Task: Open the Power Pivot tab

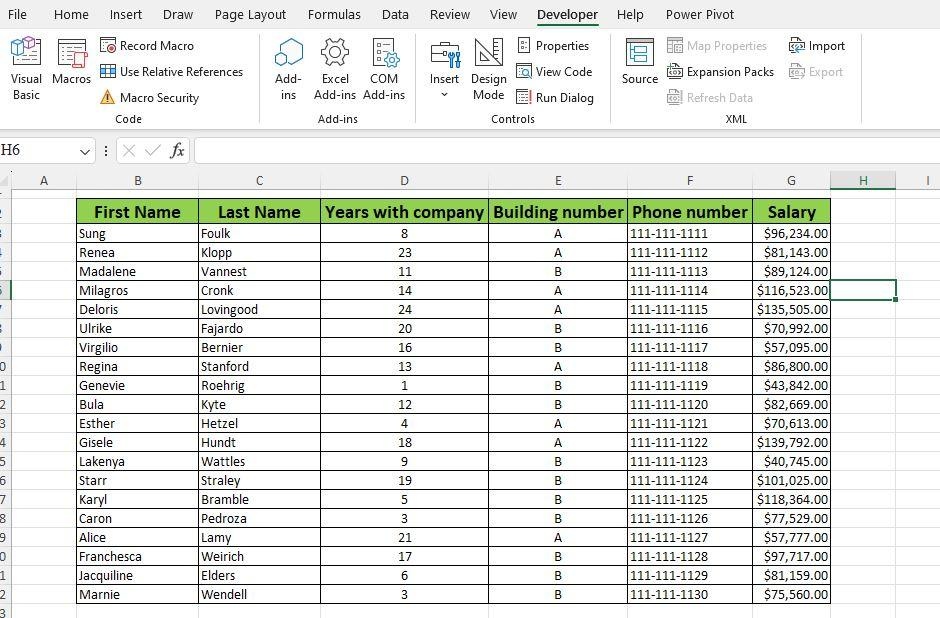Action: (x=700, y=14)
